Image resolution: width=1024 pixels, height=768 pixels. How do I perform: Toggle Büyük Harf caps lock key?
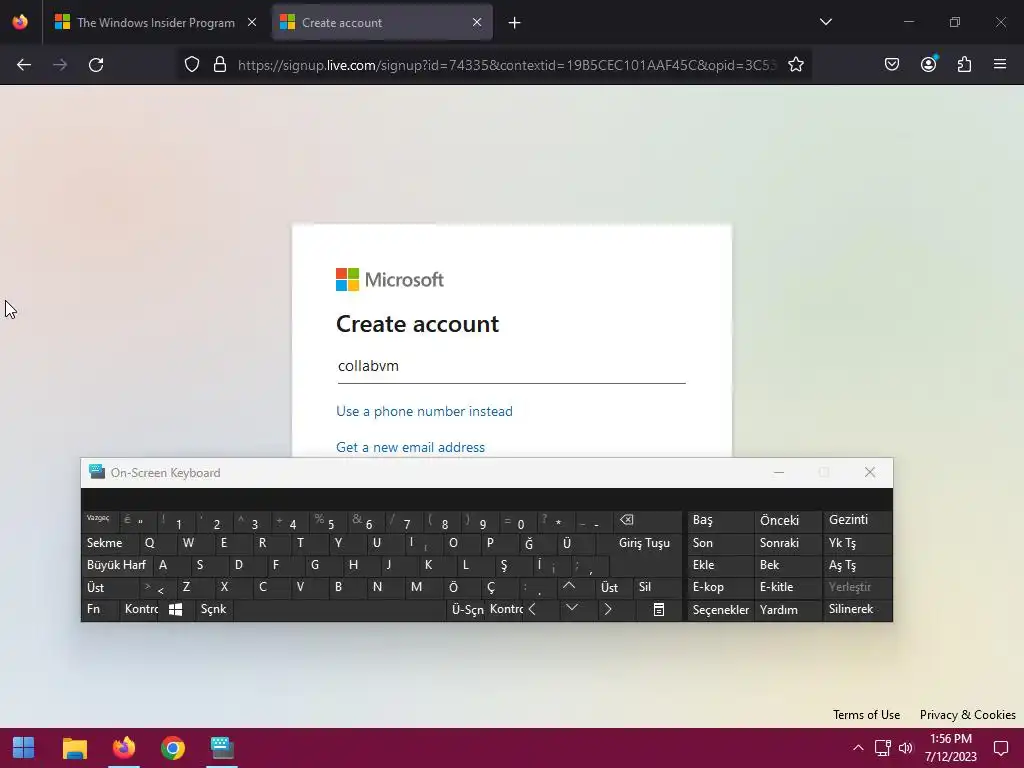(x=116, y=565)
